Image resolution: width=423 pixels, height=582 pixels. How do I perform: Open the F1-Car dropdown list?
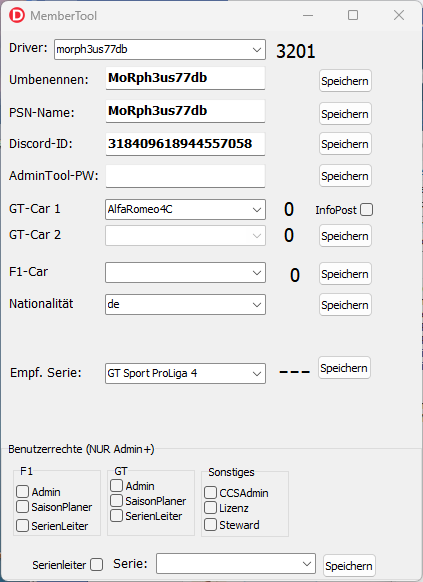[185, 272]
